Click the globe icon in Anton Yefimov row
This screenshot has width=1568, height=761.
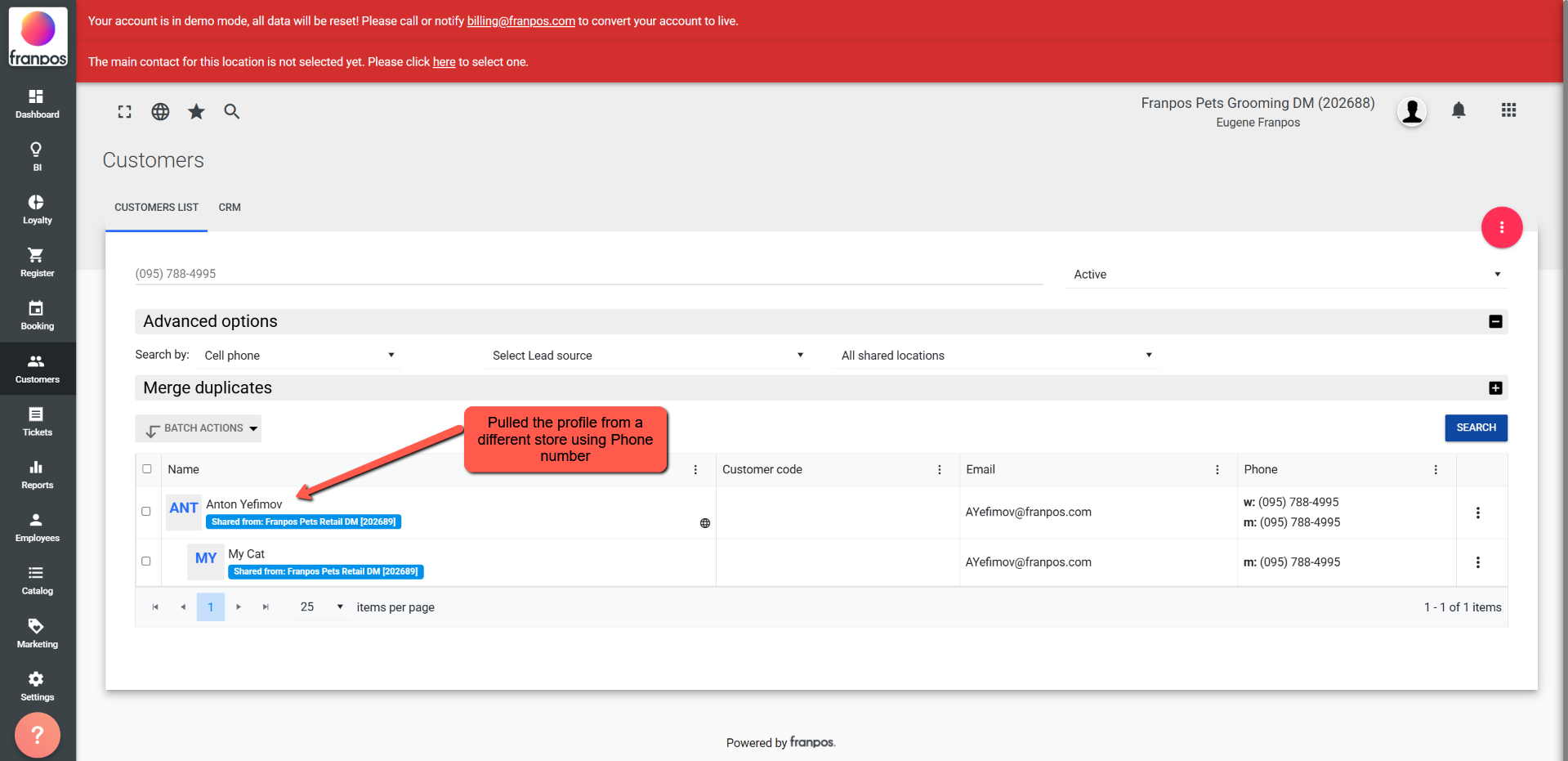(705, 523)
